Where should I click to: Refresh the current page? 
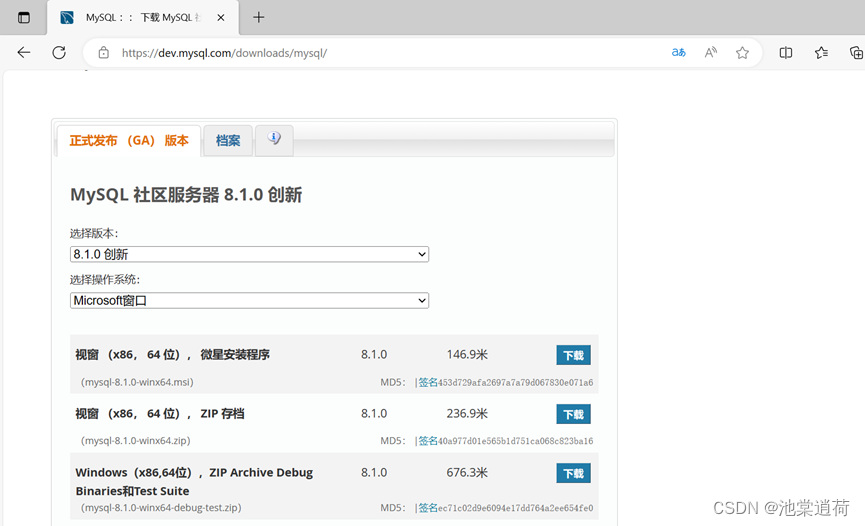coord(59,53)
